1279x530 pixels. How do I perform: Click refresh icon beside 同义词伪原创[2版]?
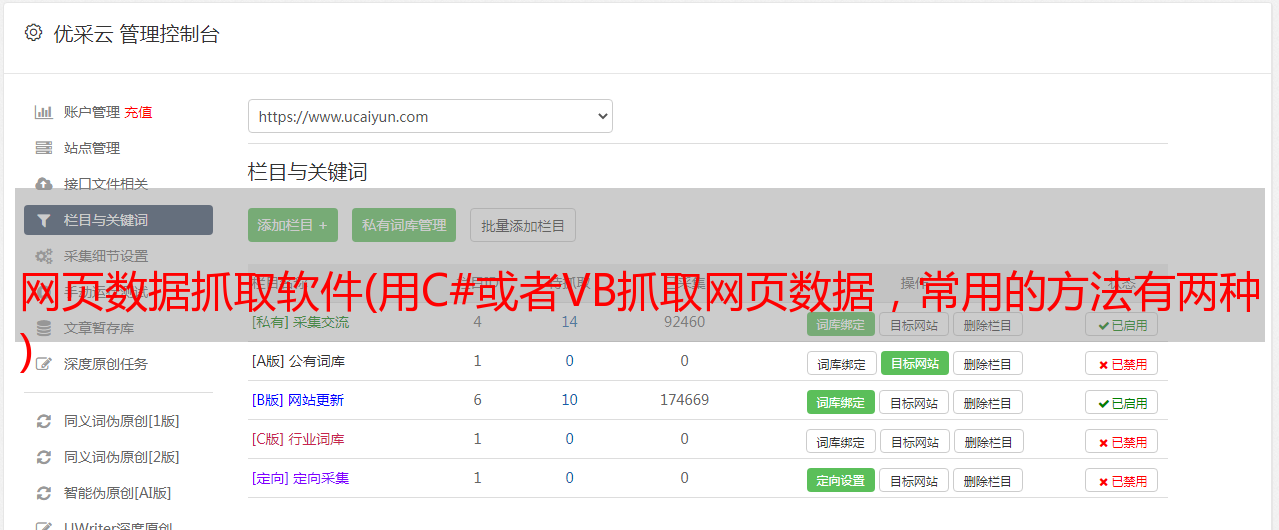[x=43, y=457]
